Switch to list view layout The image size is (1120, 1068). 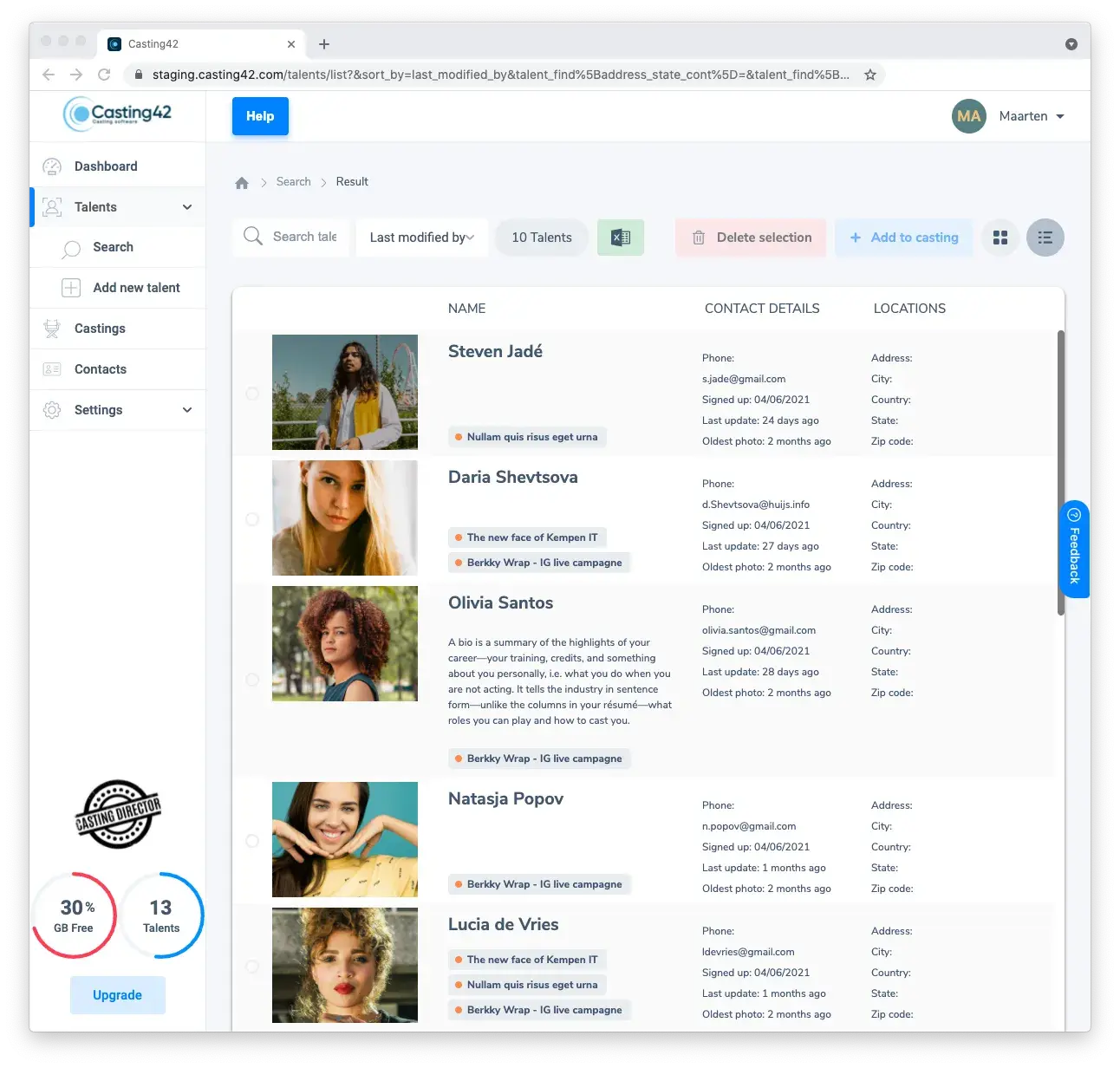(1045, 238)
